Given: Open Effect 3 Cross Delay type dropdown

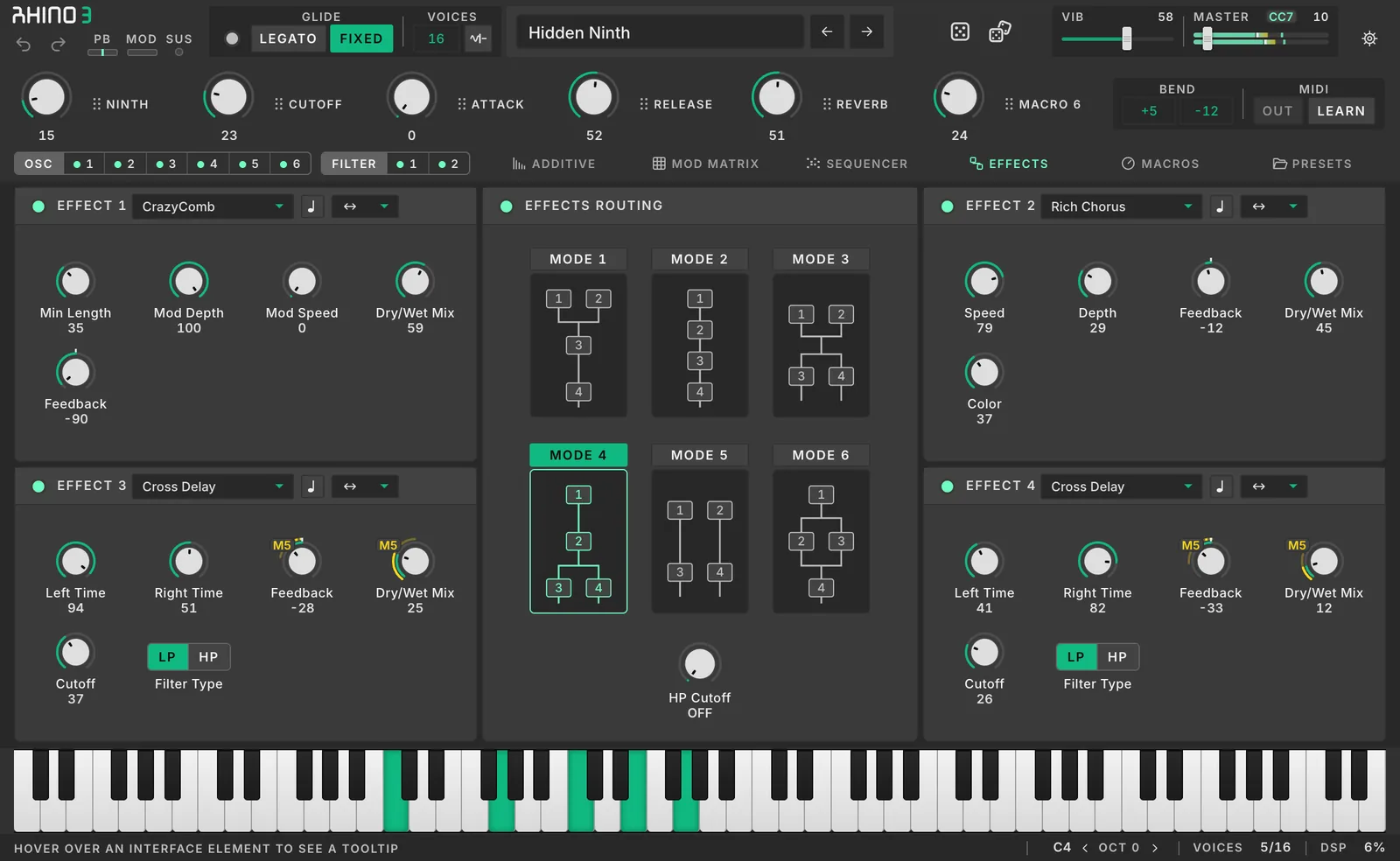Looking at the screenshot, I should pos(213,486).
